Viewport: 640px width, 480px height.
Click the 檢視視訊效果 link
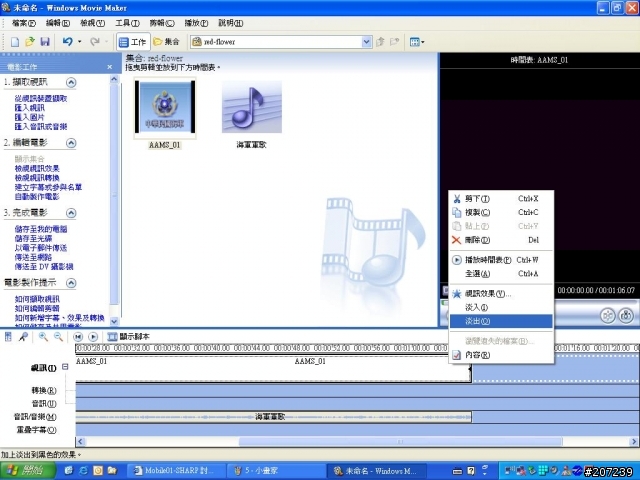(37, 168)
